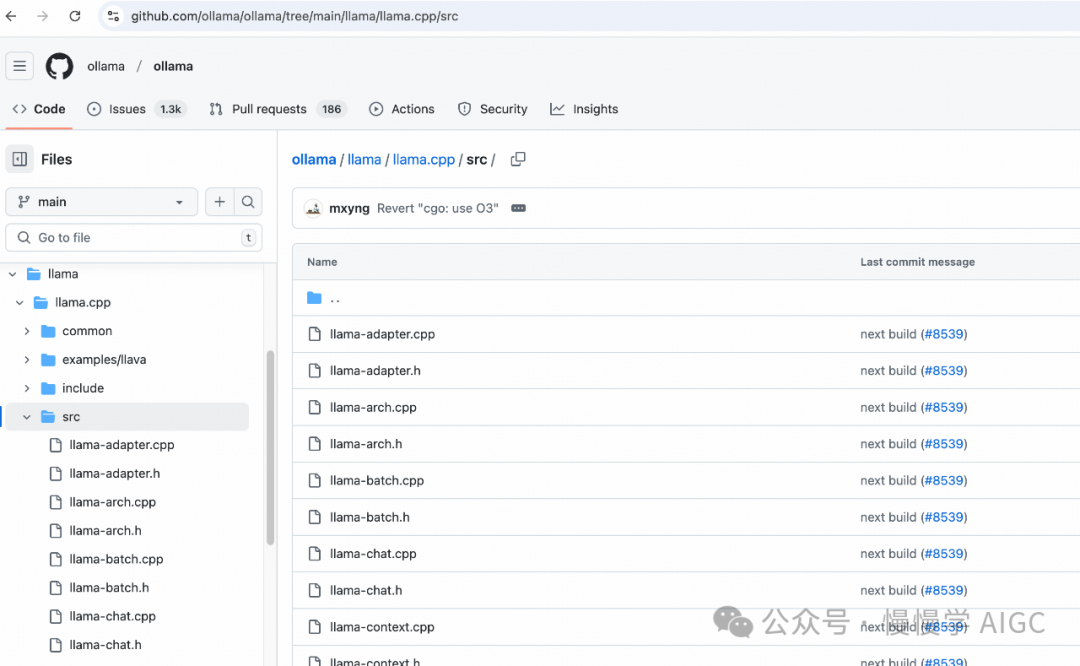
Task: Click the add file plus button
Action: tap(220, 202)
